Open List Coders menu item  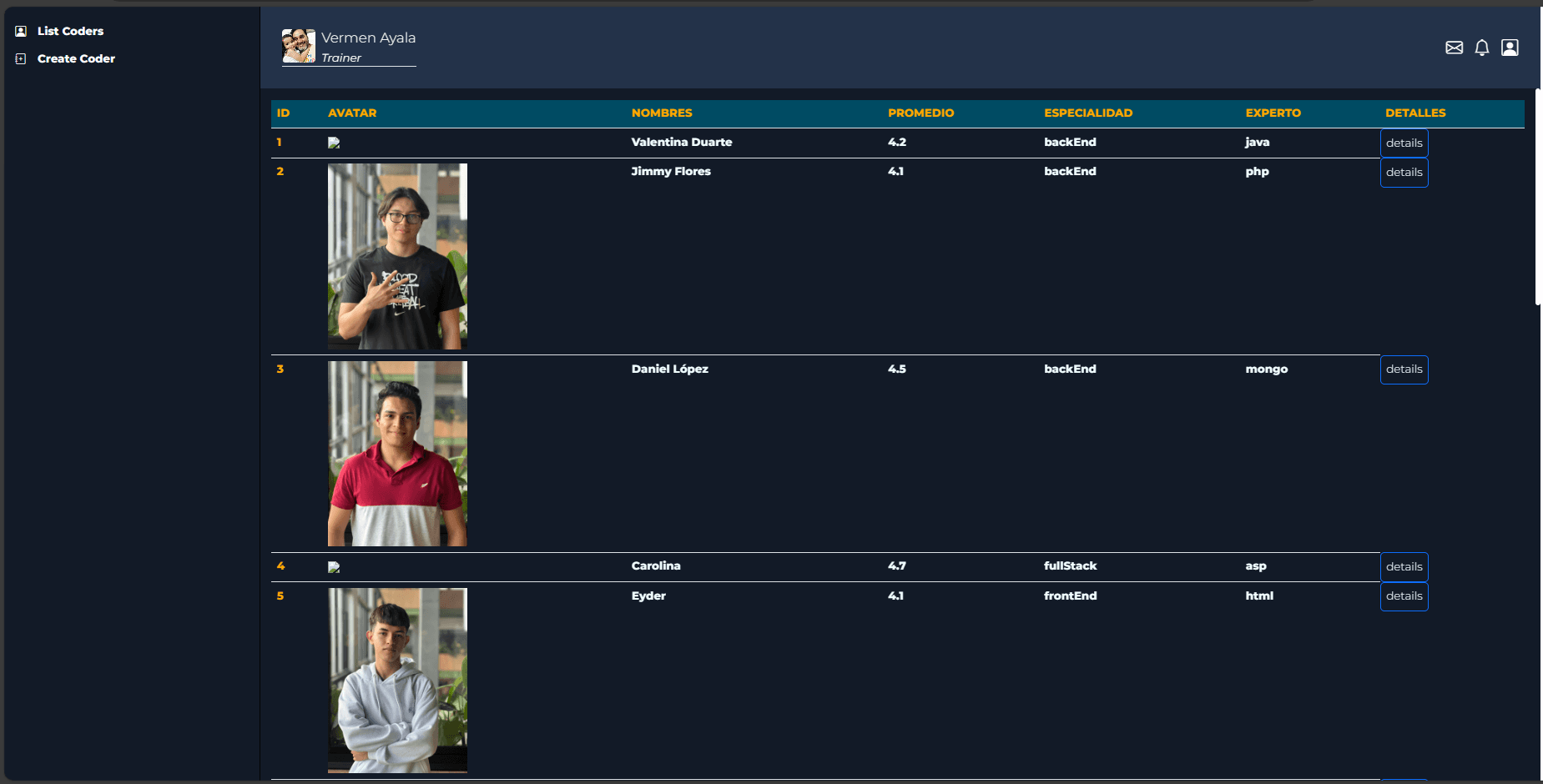(70, 31)
